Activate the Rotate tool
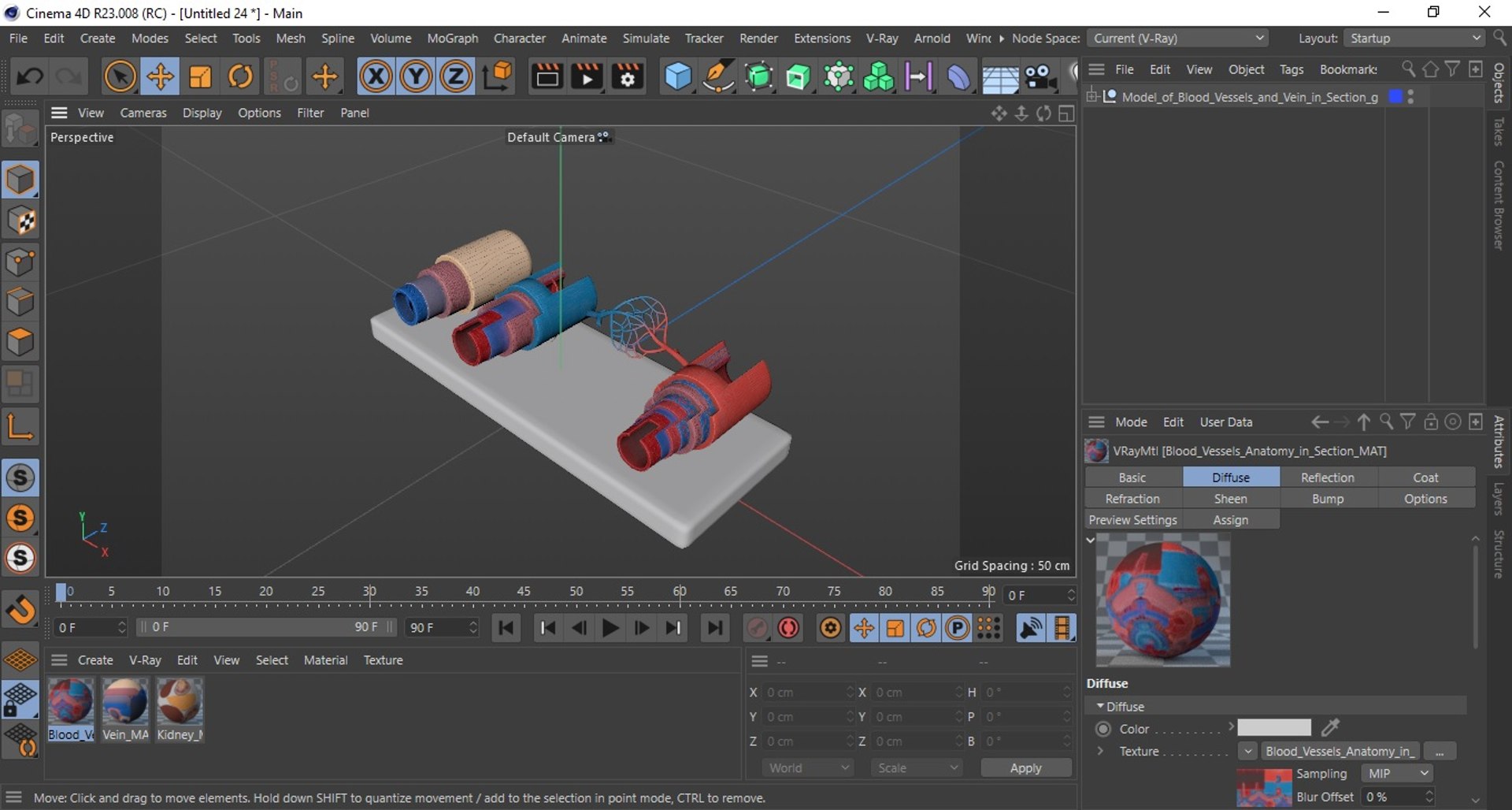This screenshot has height=810, width=1512. click(x=240, y=76)
